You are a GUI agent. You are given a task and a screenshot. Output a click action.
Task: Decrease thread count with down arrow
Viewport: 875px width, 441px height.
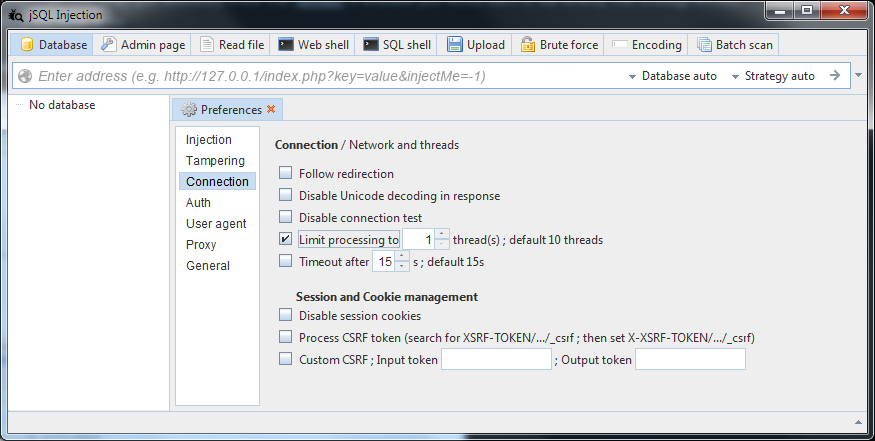point(442,244)
